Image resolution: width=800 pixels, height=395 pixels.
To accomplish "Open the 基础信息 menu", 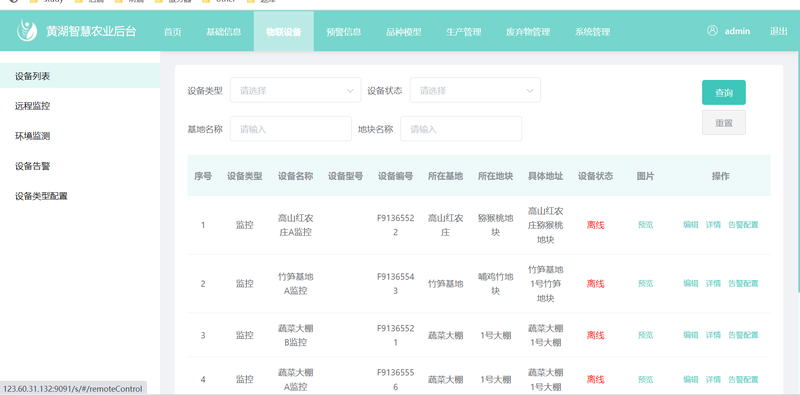I will pyautogui.click(x=223, y=32).
